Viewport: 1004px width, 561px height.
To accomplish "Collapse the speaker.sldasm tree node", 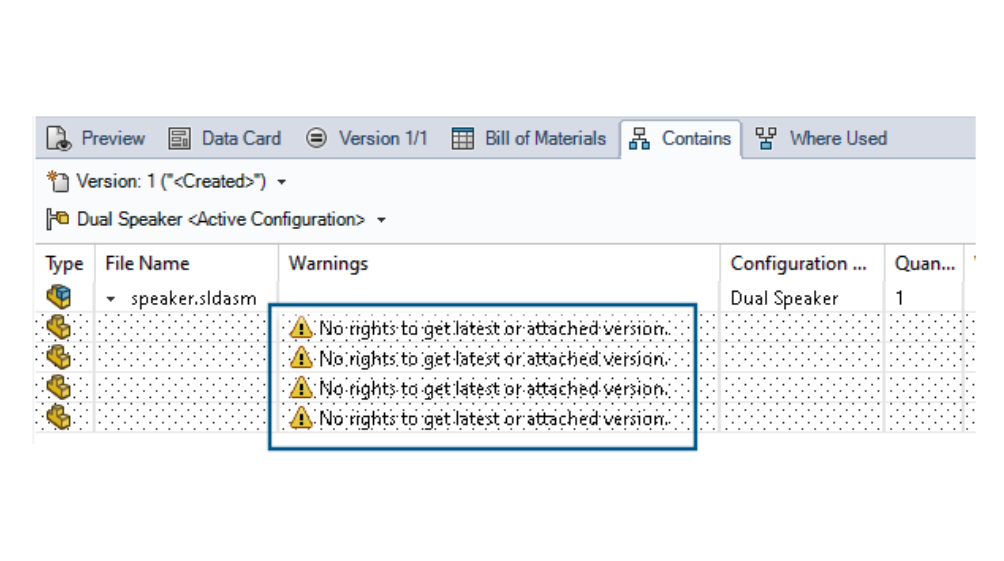I will [111, 299].
